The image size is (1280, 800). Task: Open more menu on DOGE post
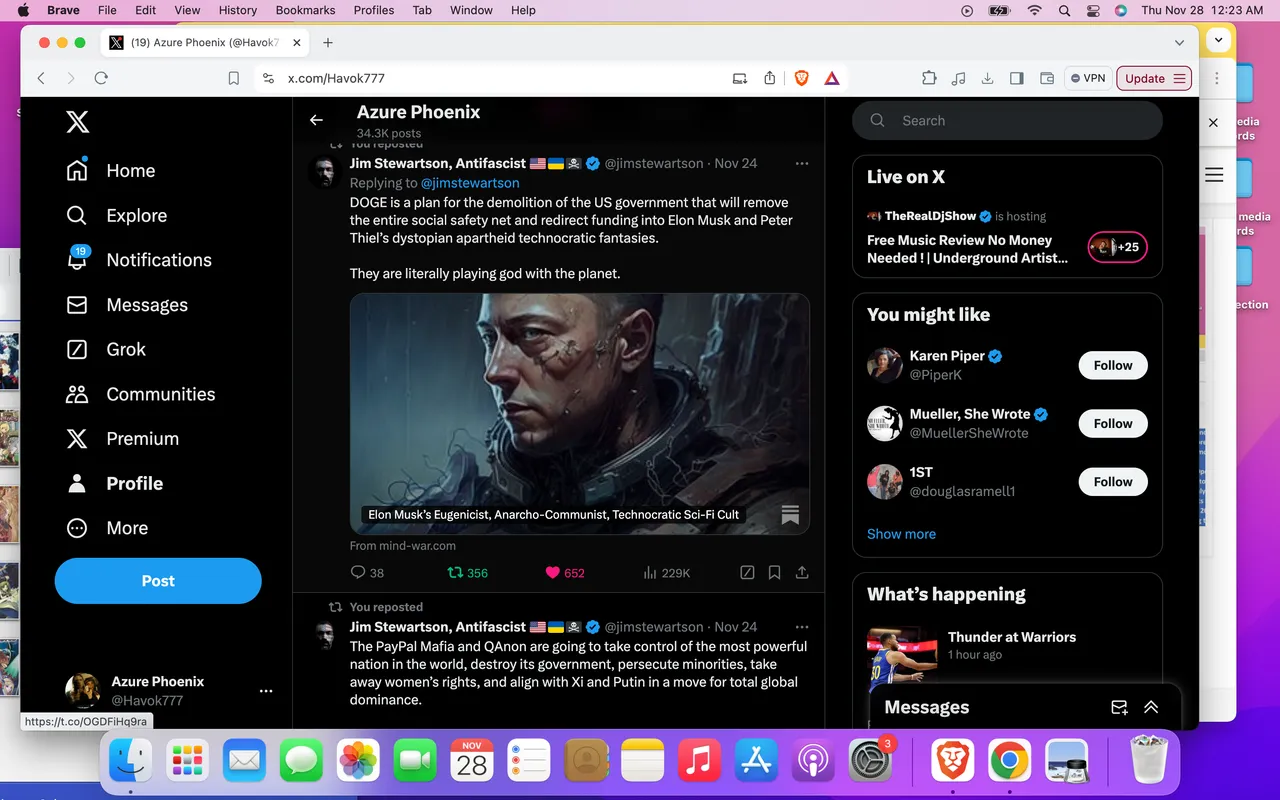tap(802, 163)
